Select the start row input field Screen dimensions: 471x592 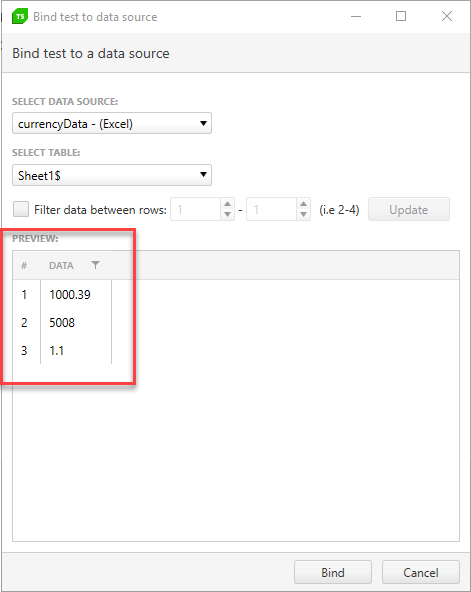[x=196, y=209]
